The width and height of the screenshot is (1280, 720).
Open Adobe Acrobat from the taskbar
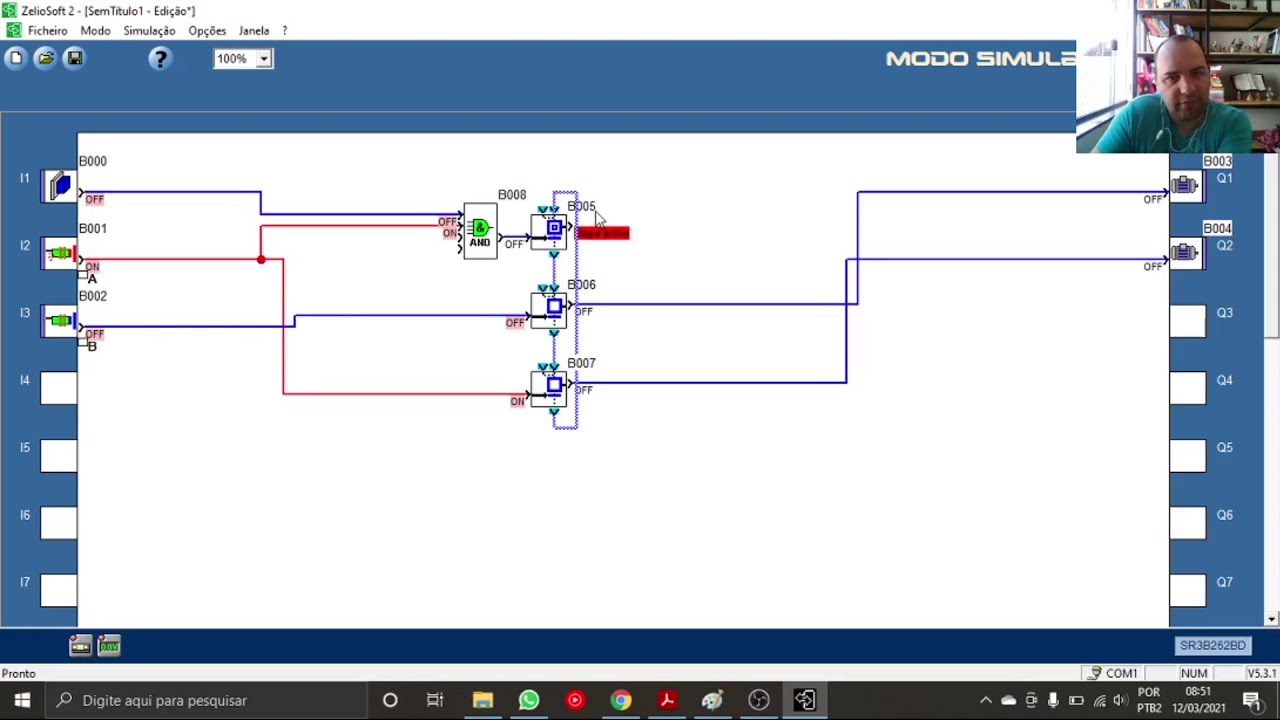667,700
